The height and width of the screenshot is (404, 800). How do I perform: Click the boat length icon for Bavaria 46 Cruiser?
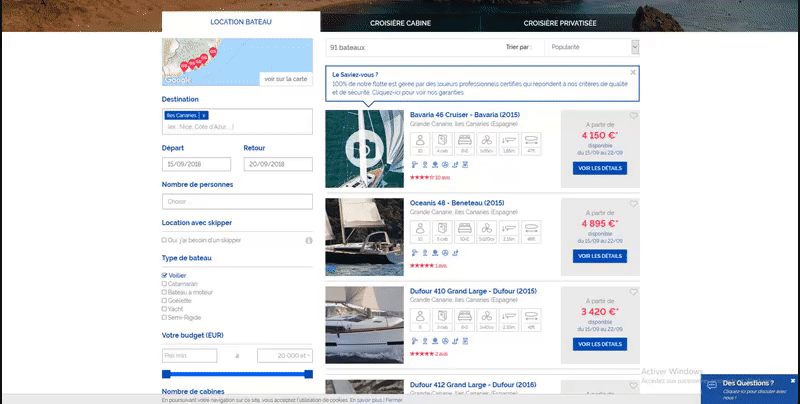tap(531, 144)
